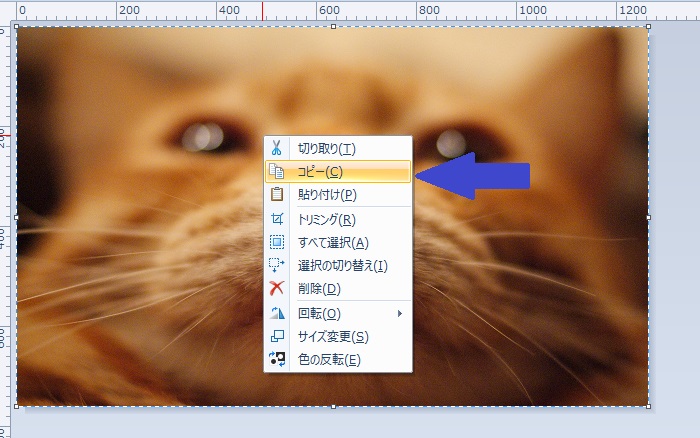This screenshot has height=438, width=700.
Task: Choose コピー(C) from context menu
Action: click(x=338, y=171)
